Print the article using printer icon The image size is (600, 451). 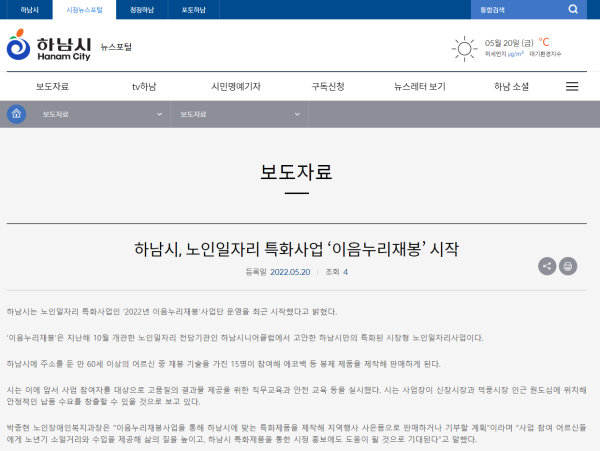click(x=568, y=266)
